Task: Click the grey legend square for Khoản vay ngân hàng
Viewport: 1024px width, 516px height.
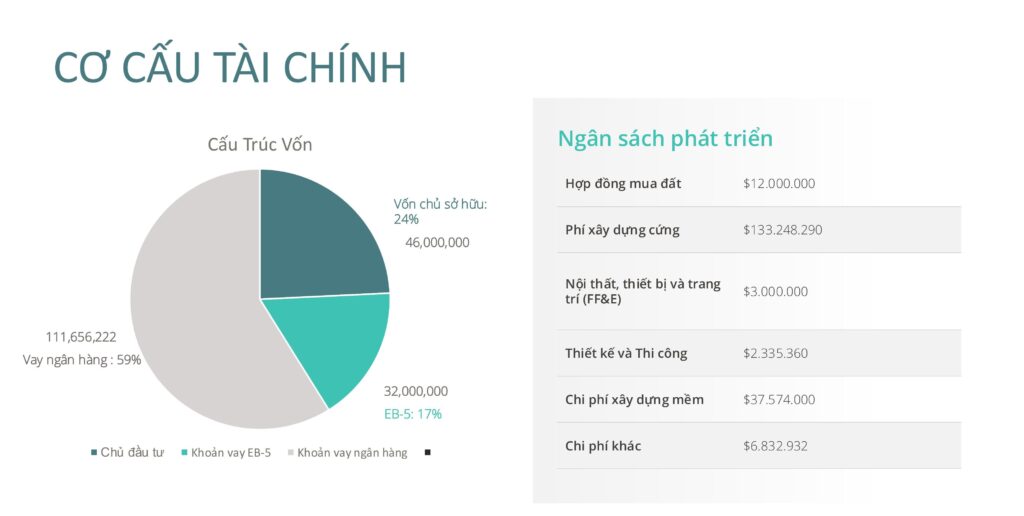Action: coord(291,452)
